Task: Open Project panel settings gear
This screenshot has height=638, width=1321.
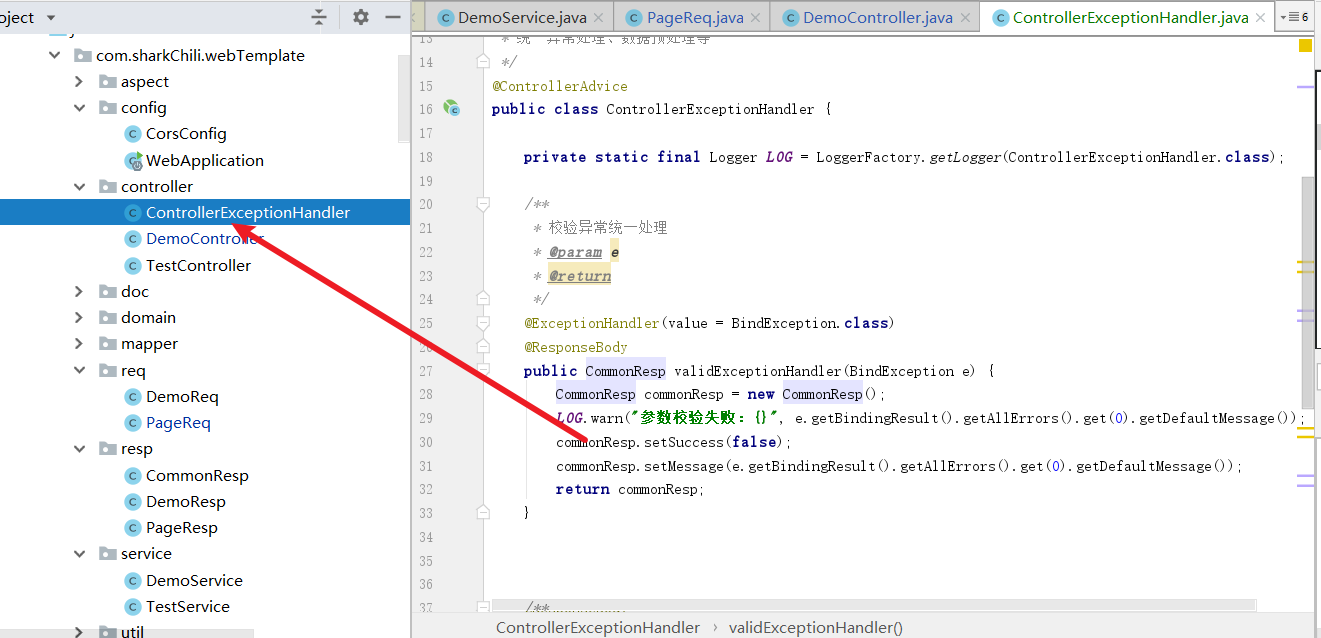Action: click(361, 17)
